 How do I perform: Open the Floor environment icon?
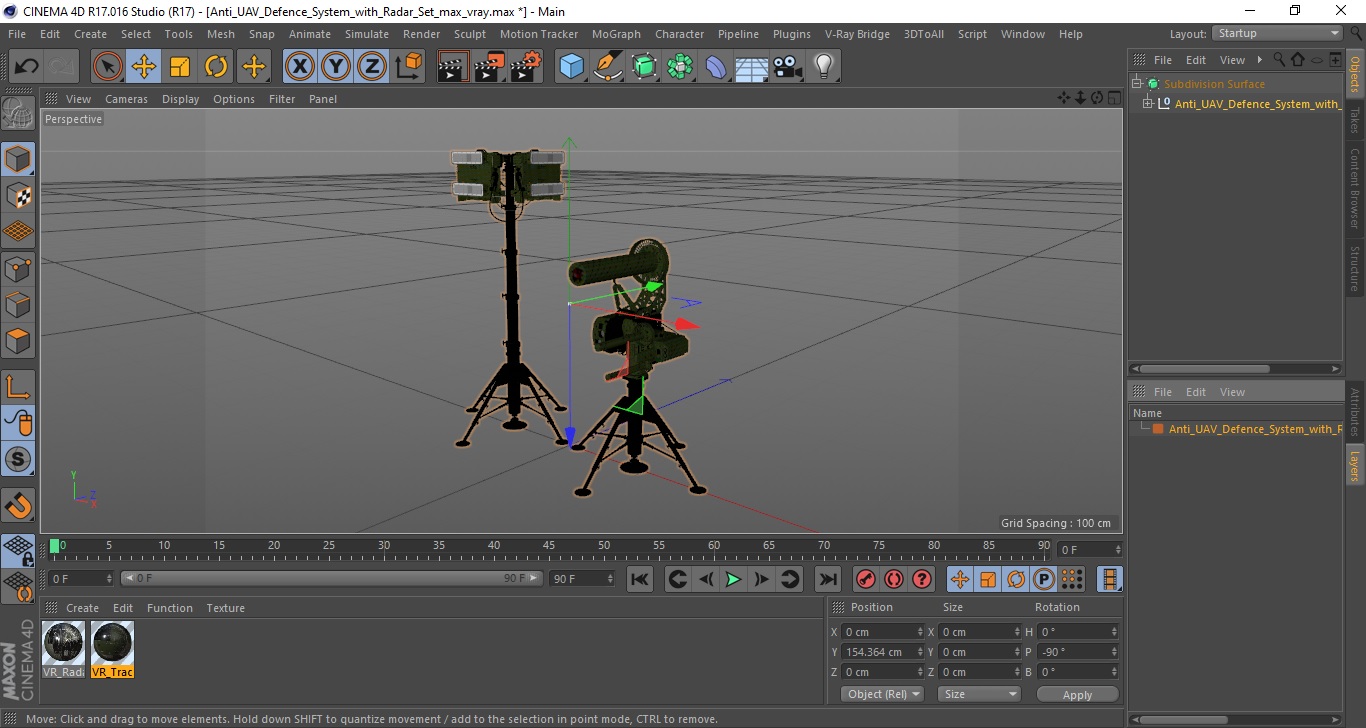click(x=751, y=67)
